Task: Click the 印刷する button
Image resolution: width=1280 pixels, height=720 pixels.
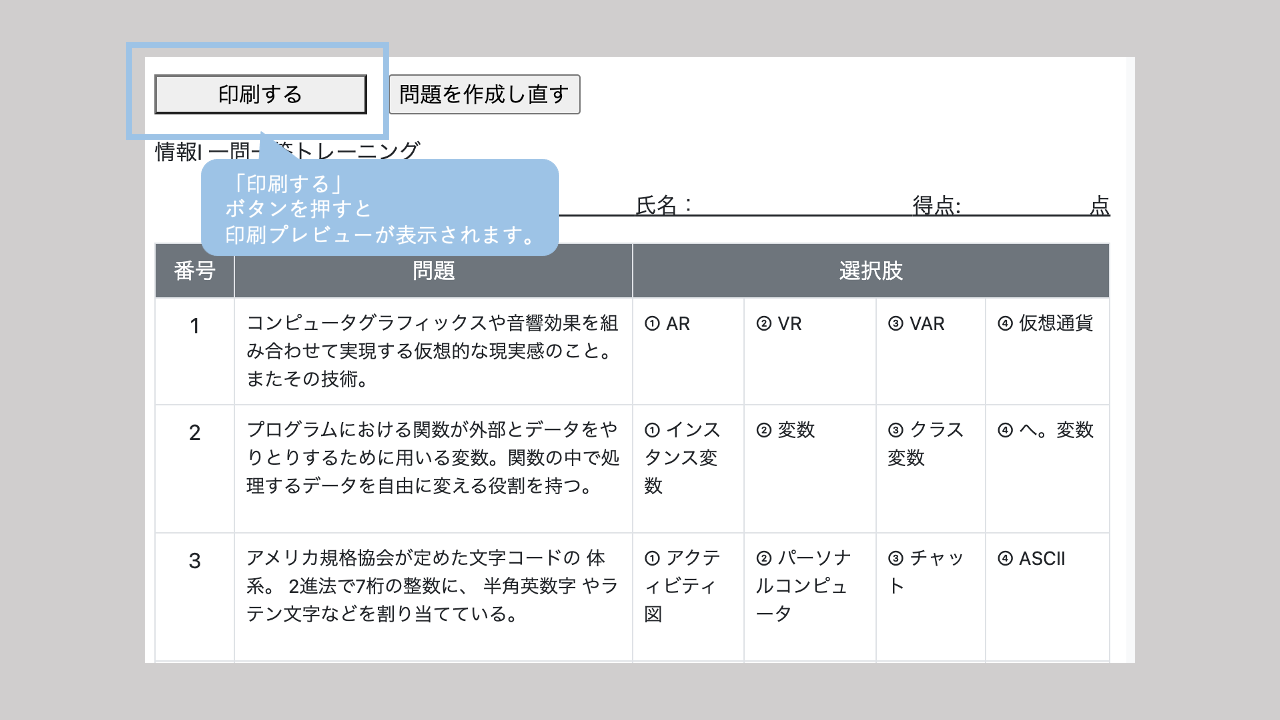Action: [x=260, y=94]
